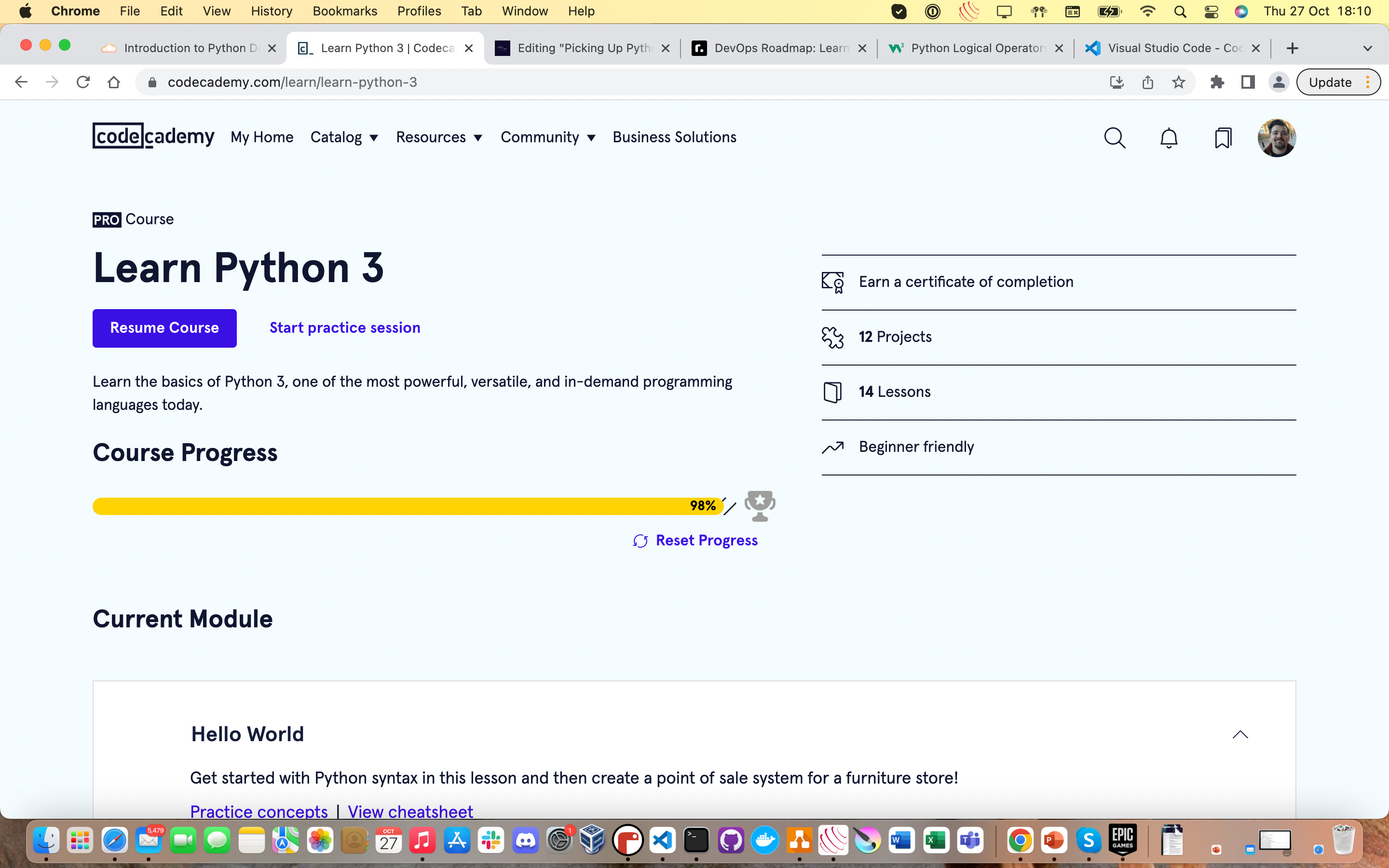This screenshot has height=868, width=1389.
Task: Open the notifications bell
Action: pos(1169,138)
